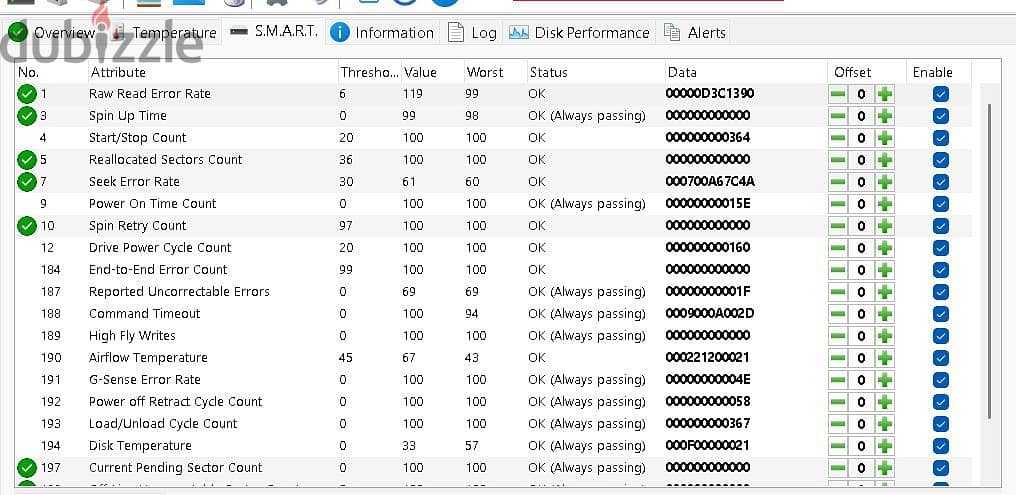Decrease offset for Seek Error Rate
Viewport: 1016px width, 495px height.
(838, 182)
